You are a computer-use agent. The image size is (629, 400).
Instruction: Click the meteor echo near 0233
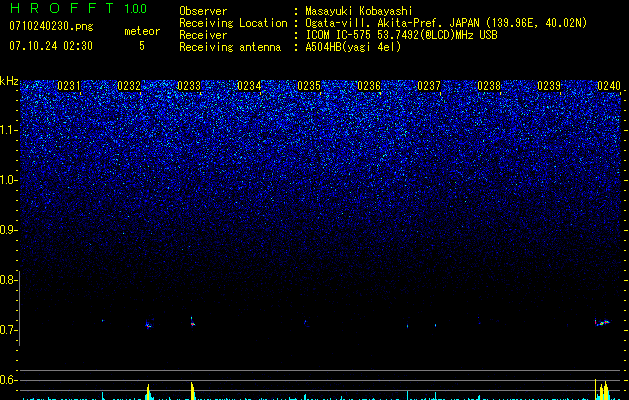click(193, 322)
